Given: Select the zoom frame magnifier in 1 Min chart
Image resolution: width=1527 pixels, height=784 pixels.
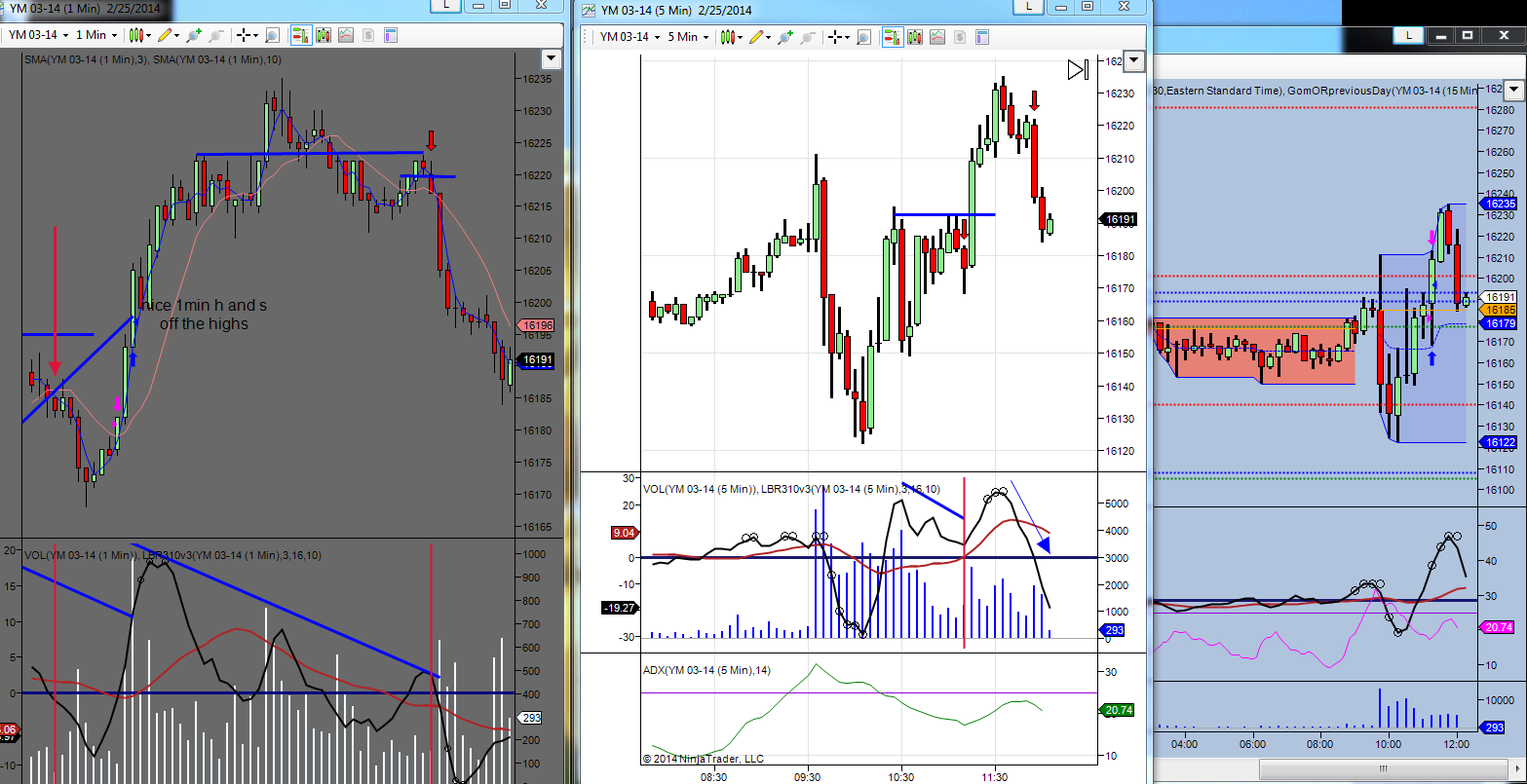Looking at the screenshot, I should pyautogui.click(x=272, y=35).
